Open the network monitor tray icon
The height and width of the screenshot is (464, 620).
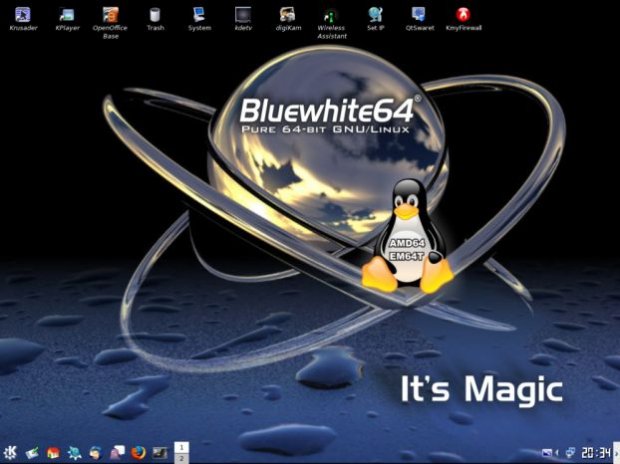click(570, 452)
